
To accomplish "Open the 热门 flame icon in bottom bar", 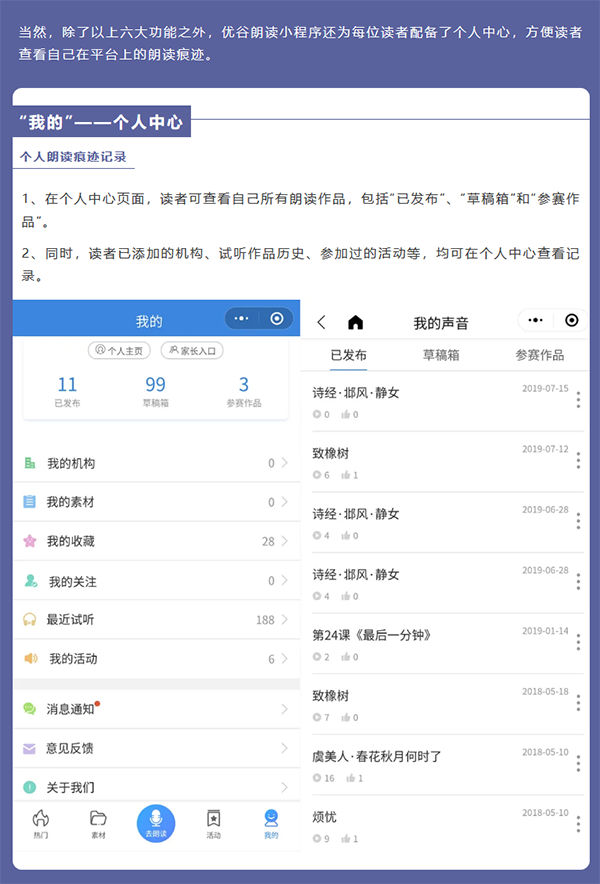I will click(x=41, y=822).
